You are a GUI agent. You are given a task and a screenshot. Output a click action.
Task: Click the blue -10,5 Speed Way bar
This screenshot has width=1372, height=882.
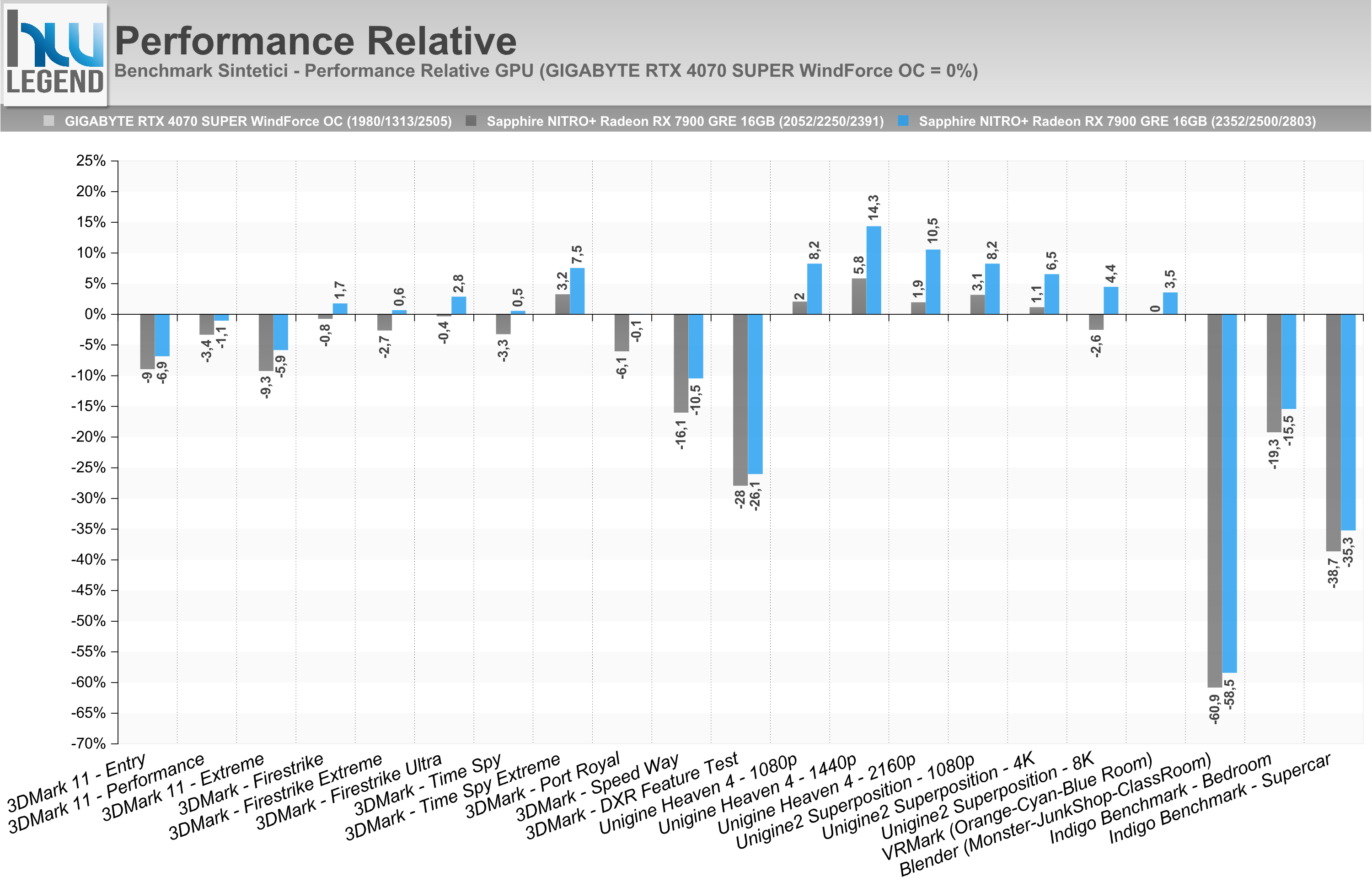(x=696, y=346)
